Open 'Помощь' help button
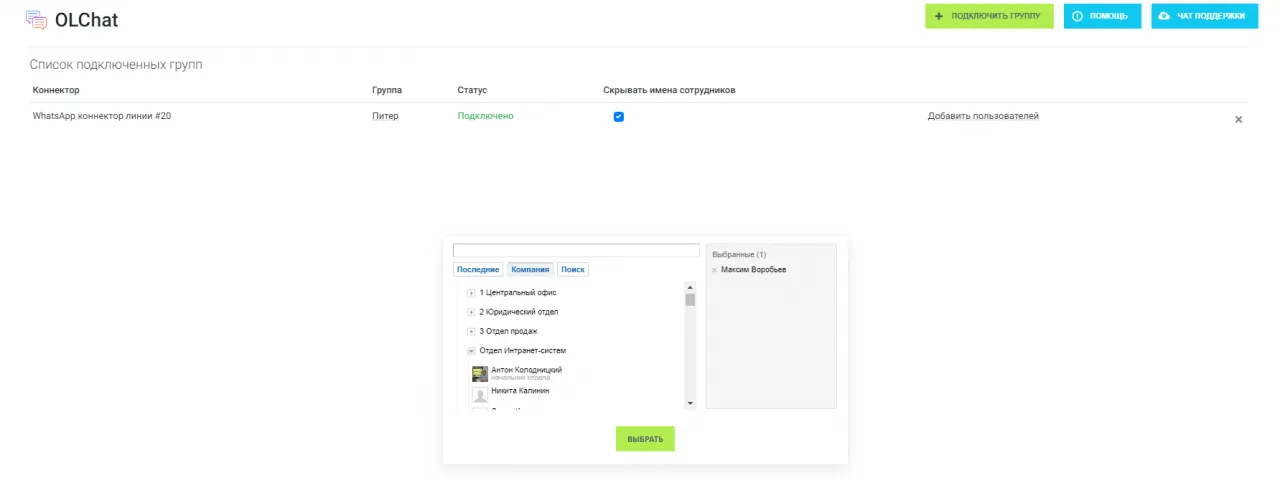This screenshot has height=480, width=1280. click(x=1101, y=16)
